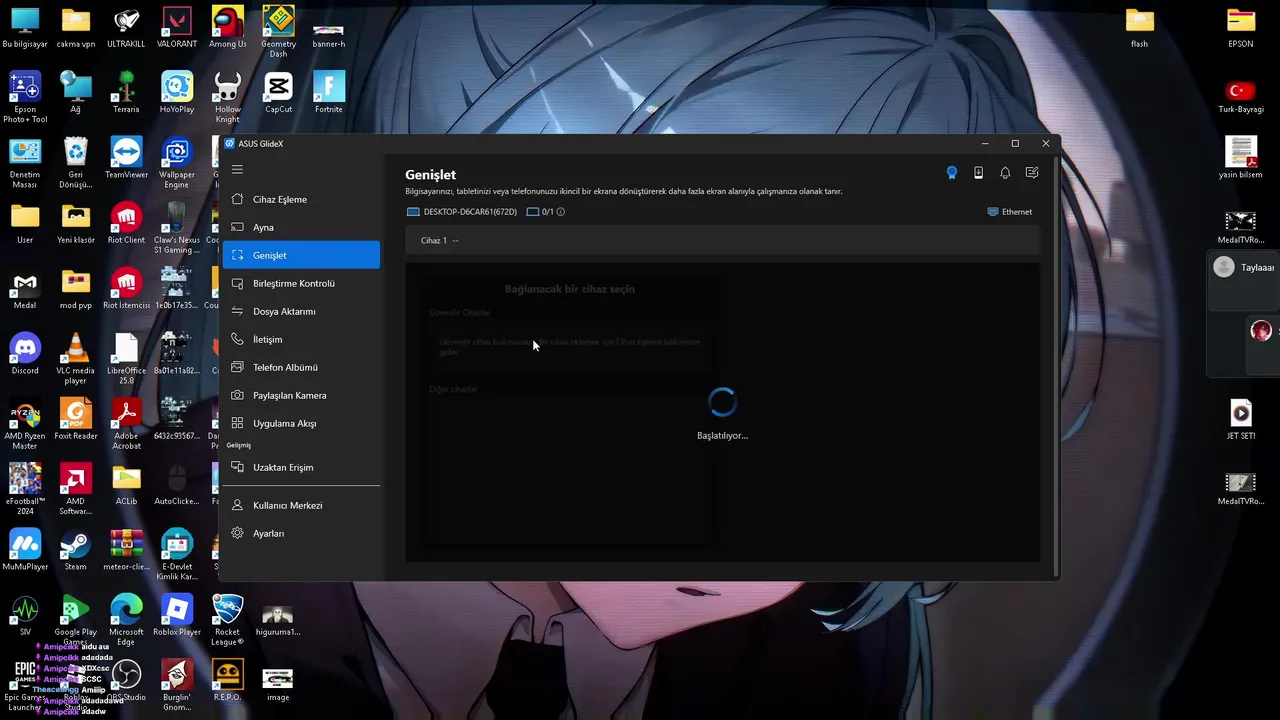The width and height of the screenshot is (1280, 720).
Task: Open the feedback note icon
Action: click(1032, 173)
